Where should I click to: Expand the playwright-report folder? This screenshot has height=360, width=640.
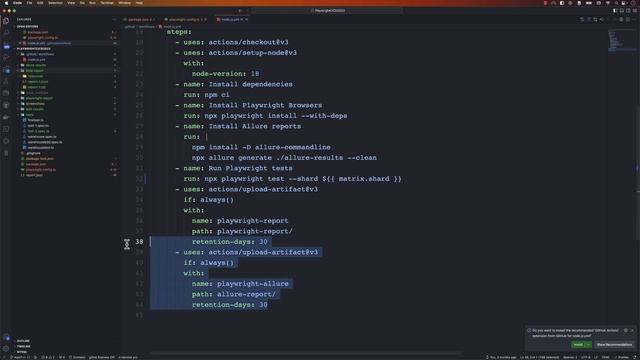point(39,98)
